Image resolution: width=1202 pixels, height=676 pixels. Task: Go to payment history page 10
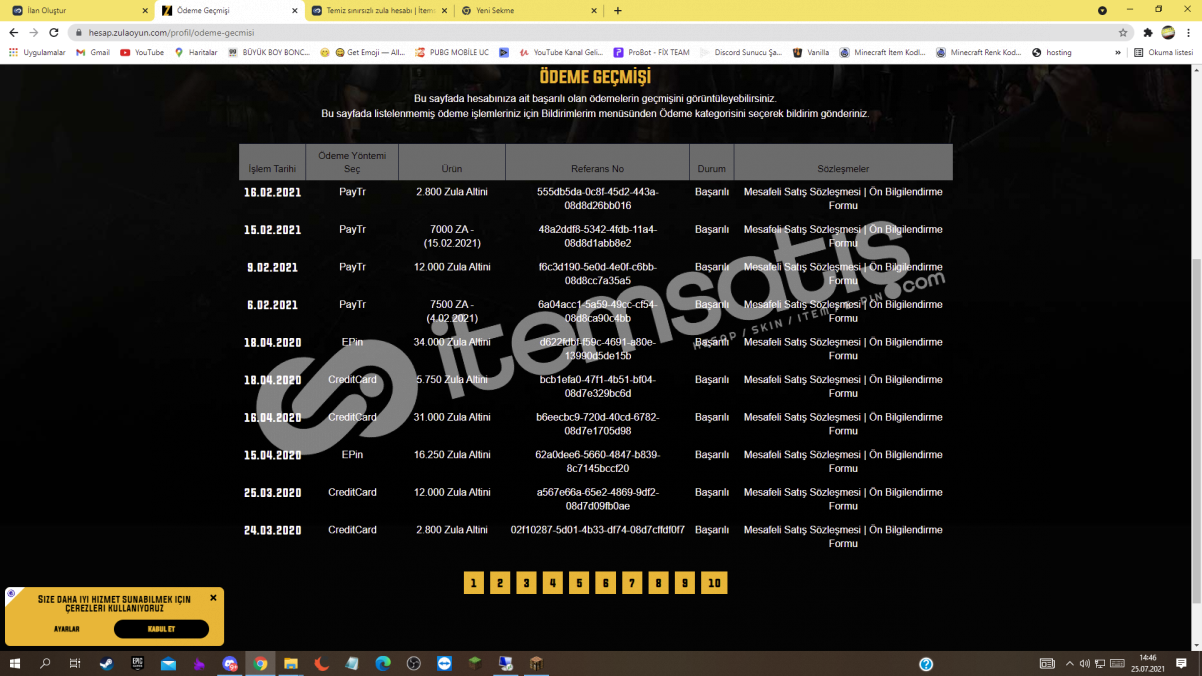tap(714, 583)
